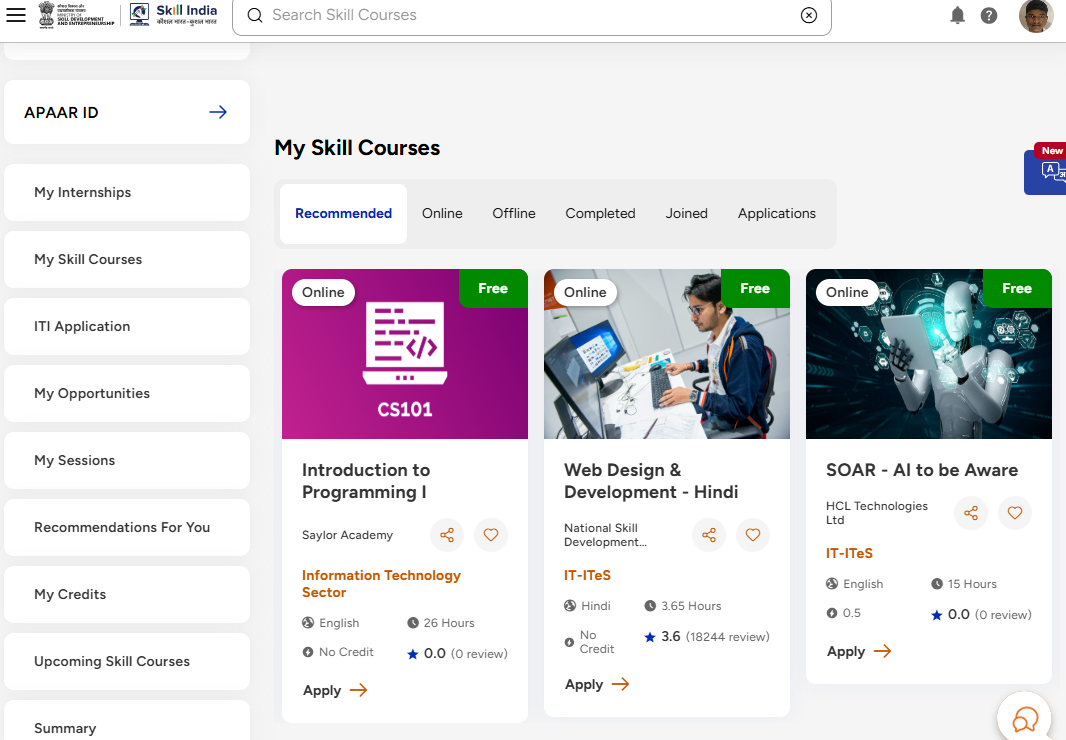Select the Offline courses tab
Image resolution: width=1066 pixels, height=740 pixels.
[x=513, y=213]
